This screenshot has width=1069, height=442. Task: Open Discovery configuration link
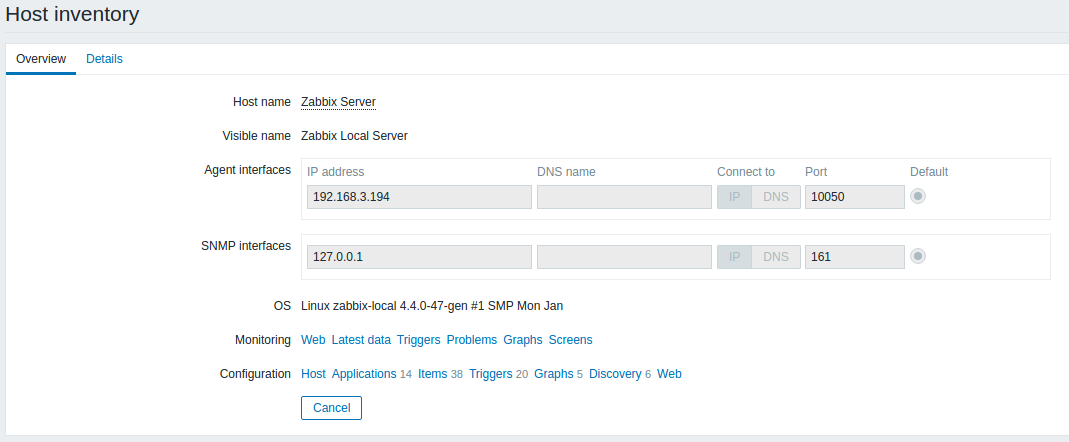point(615,374)
